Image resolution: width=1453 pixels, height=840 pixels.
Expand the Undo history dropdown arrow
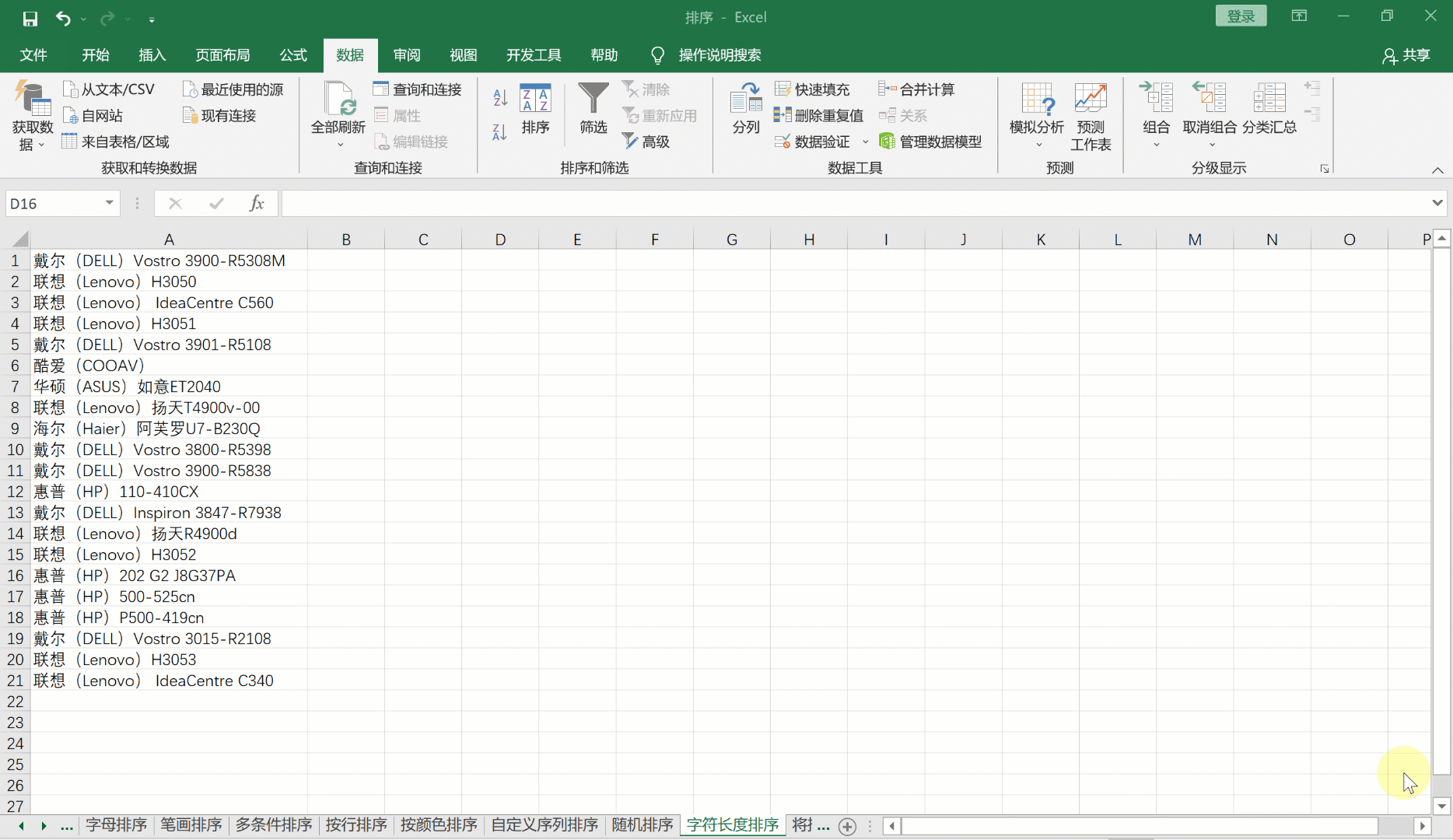(x=82, y=19)
